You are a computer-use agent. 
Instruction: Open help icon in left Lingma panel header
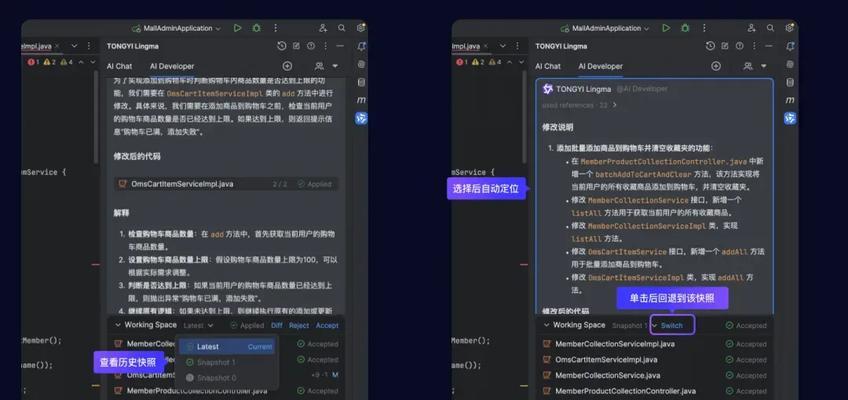point(311,46)
